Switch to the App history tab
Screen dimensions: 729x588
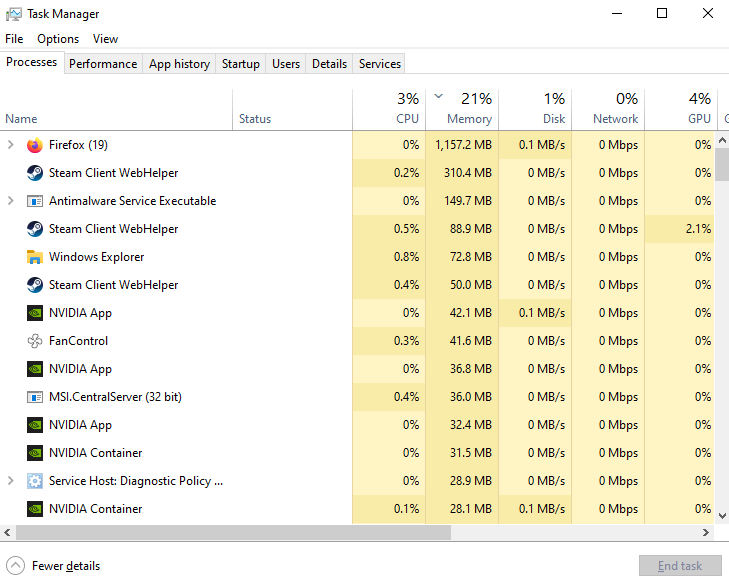179,64
